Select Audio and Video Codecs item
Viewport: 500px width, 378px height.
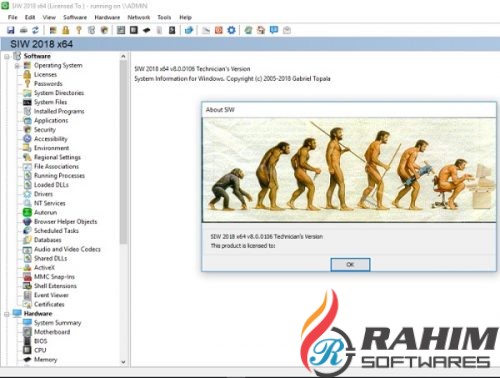coord(67,249)
